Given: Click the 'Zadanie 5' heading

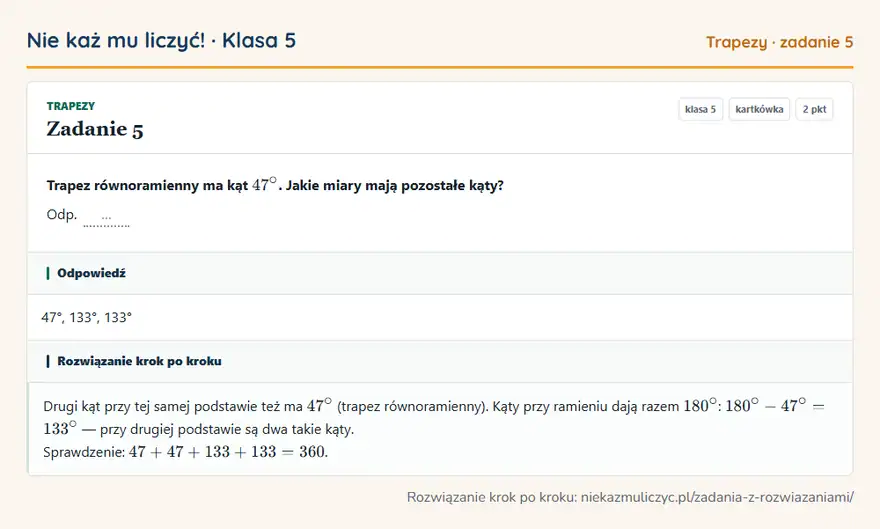Looking at the screenshot, I should [95, 130].
